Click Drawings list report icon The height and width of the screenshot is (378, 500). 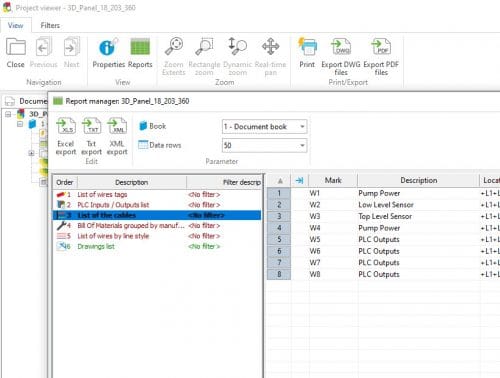(62, 246)
